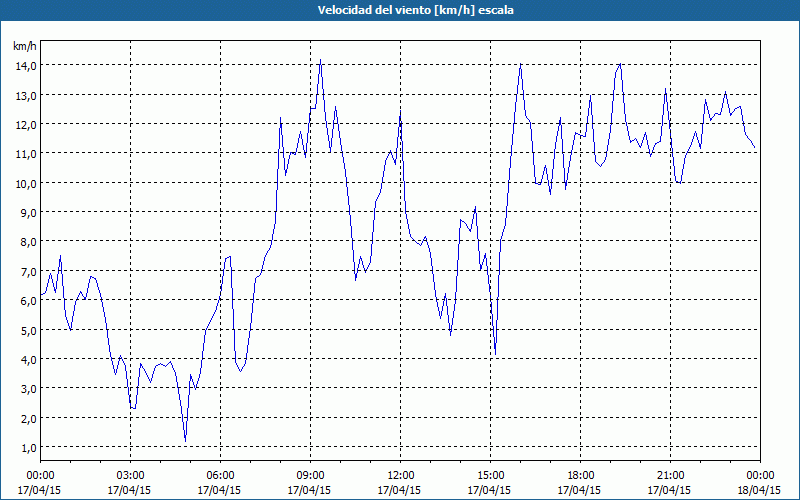Click the '18/04/15' date label

760,490
